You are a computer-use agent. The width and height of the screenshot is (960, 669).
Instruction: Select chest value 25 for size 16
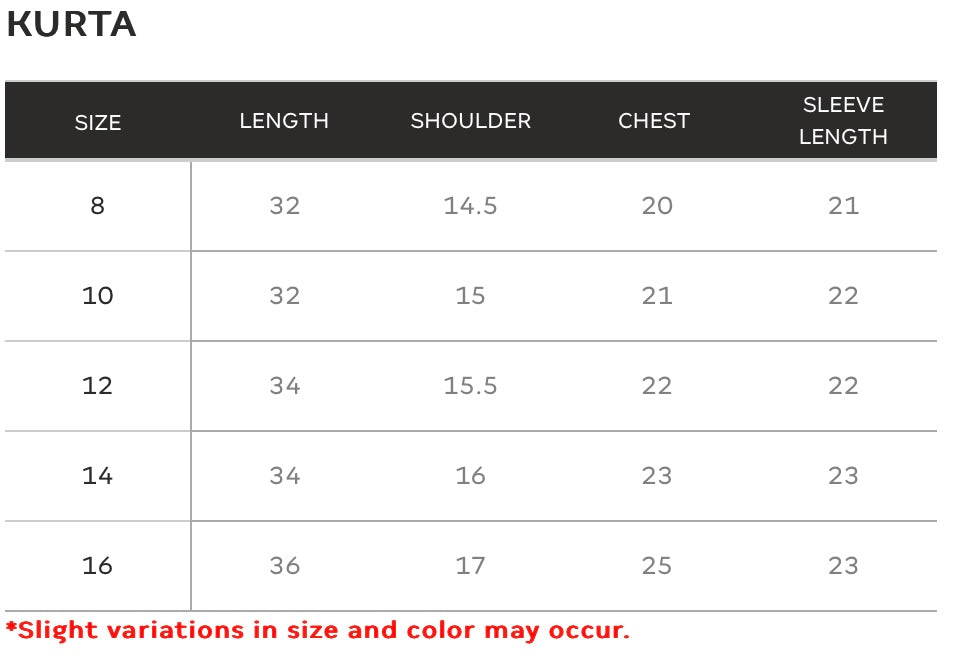pos(656,566)
